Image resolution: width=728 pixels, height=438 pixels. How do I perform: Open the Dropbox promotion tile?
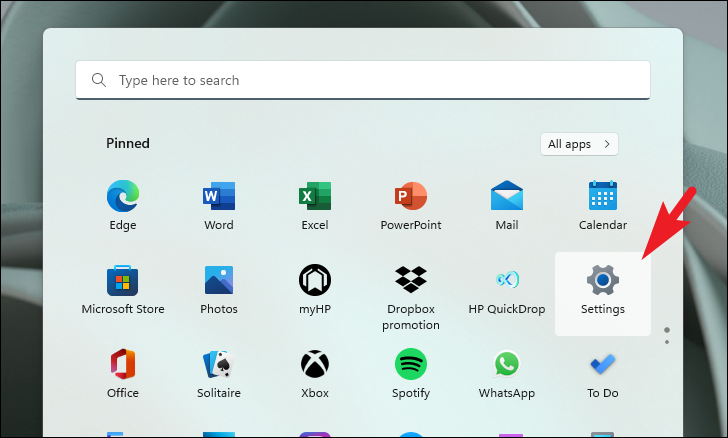coord(410,279)
